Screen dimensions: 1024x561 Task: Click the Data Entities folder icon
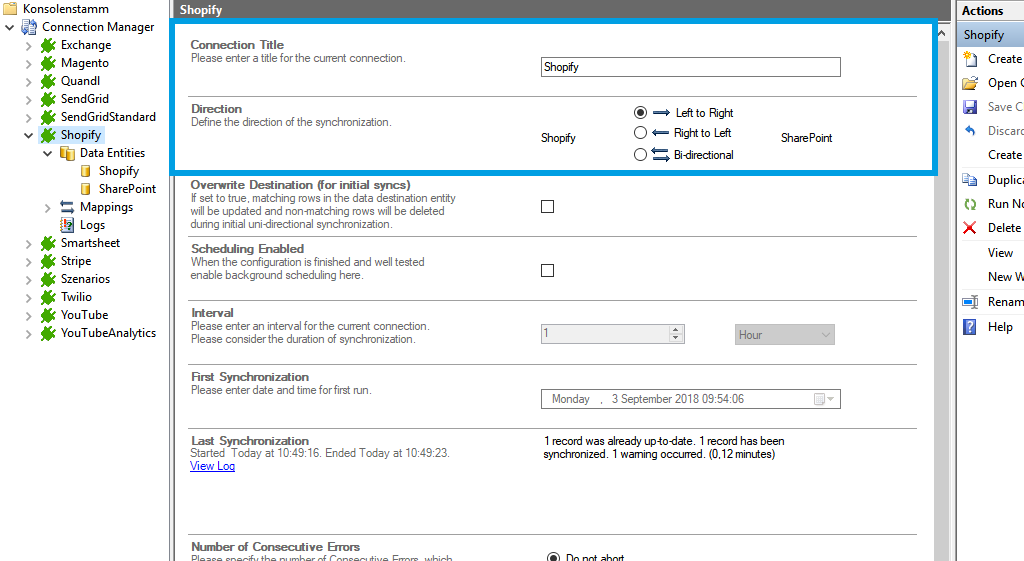coord(67,153)
